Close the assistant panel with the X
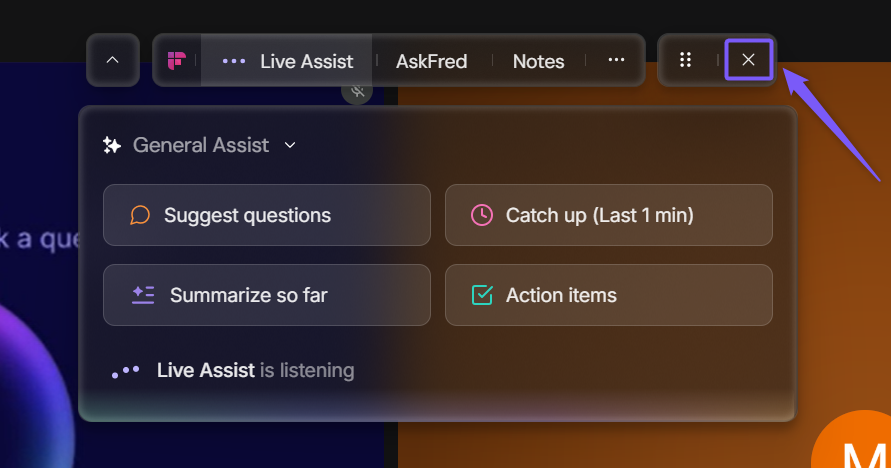Image resolution: width=891 pixels, height=468 pixels. point(748,60)
